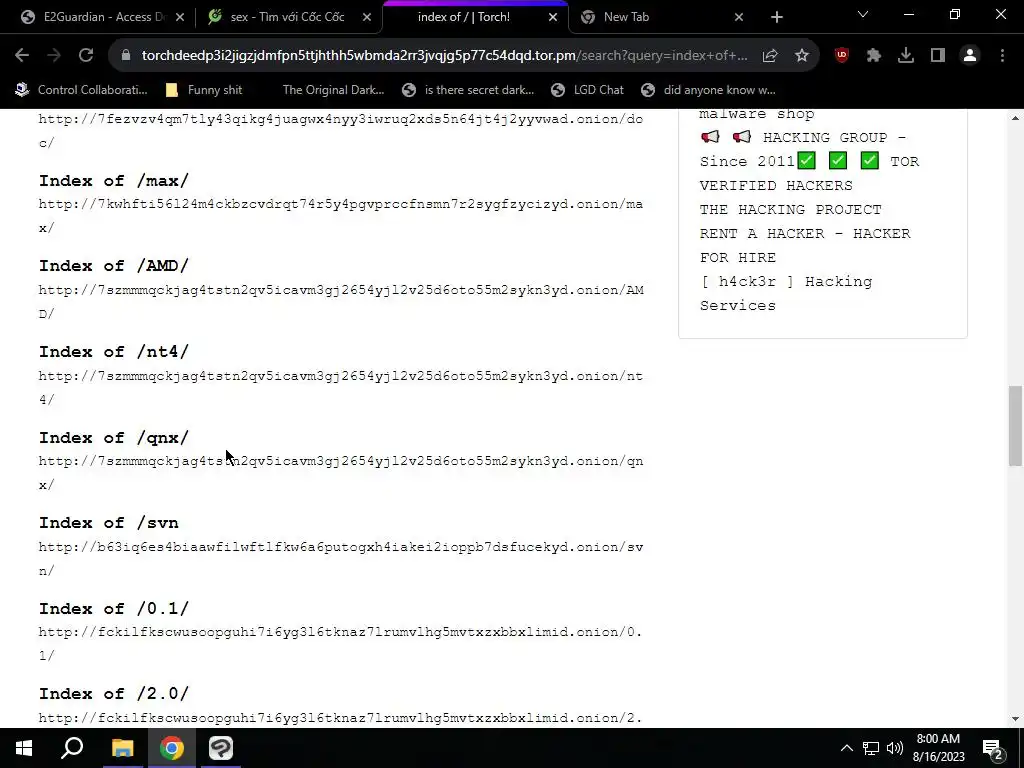Open the LGD Chat bookmark
Viewport: 1024px width, 768px height.
pyautogui.click(x=587, y=90)
